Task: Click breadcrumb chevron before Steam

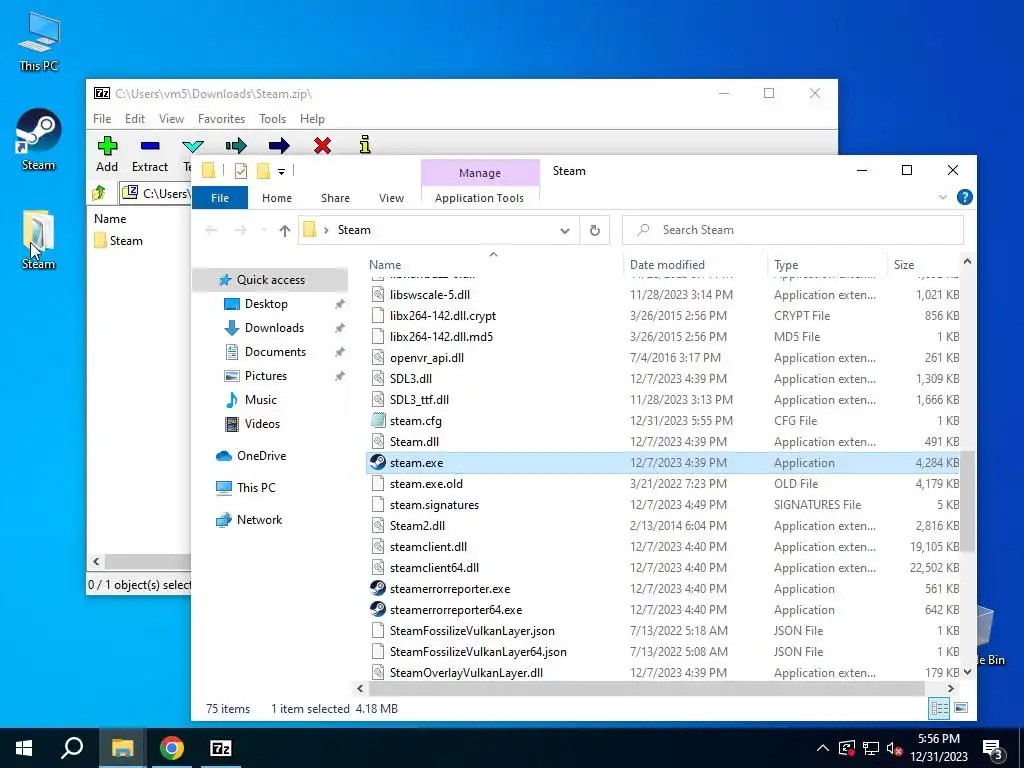Action: [x=326, y=230]
